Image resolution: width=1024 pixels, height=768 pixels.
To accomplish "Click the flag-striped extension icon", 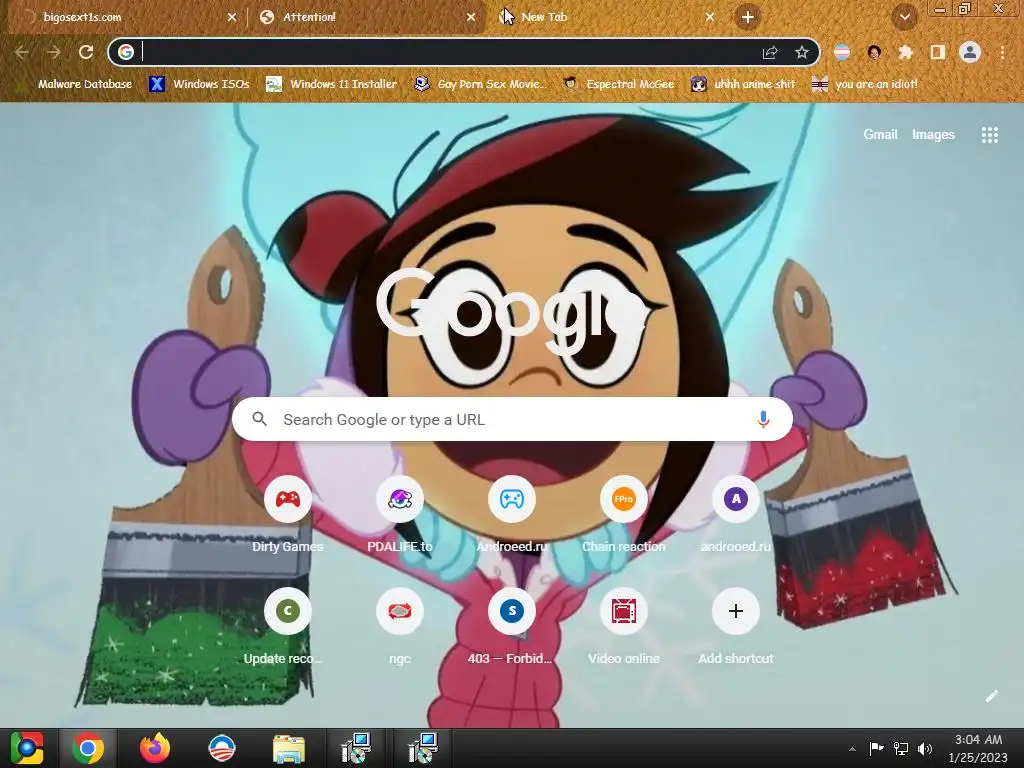I will pyautogui.click(x=842, y=52).
